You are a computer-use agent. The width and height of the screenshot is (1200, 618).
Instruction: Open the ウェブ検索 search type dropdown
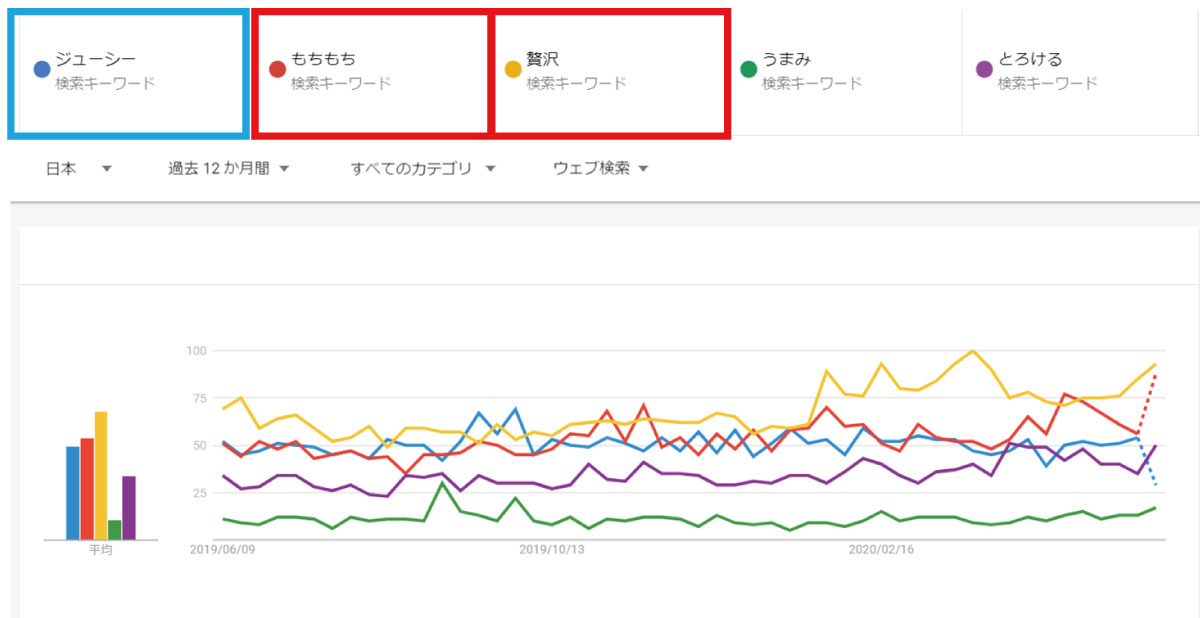tap(600, 169)
